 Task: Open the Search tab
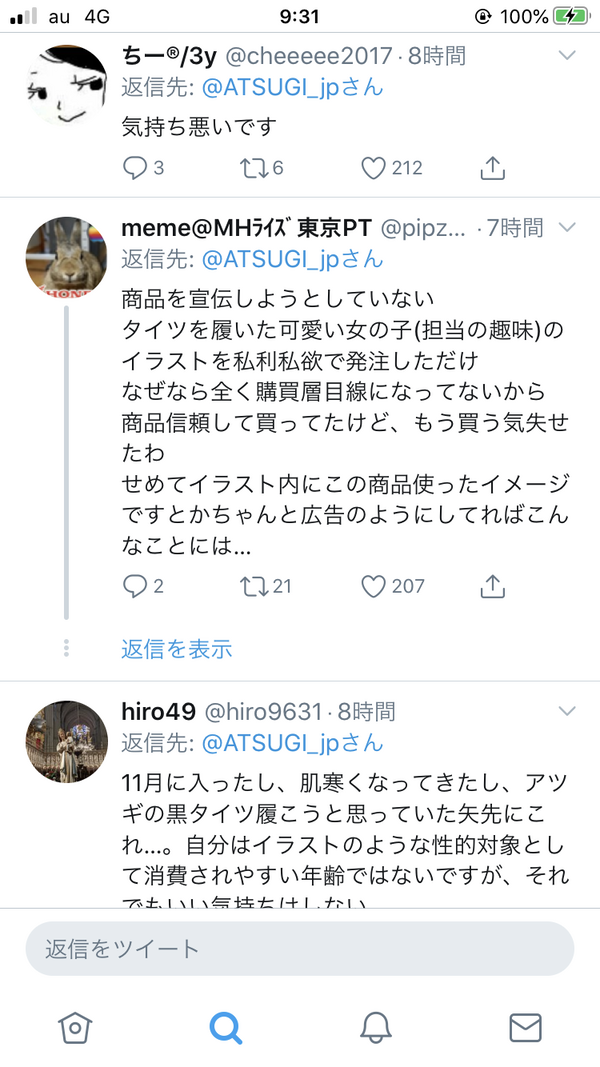coord(225,1027)
